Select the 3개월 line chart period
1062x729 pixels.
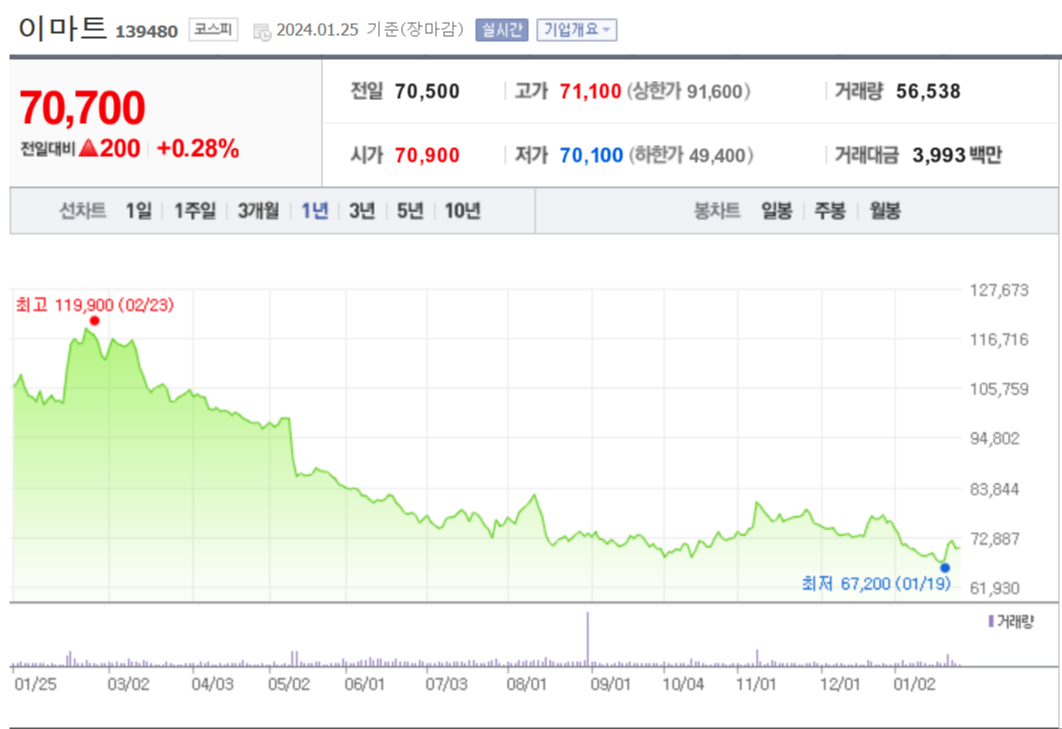pyautogui.click(x=258, y=211)
